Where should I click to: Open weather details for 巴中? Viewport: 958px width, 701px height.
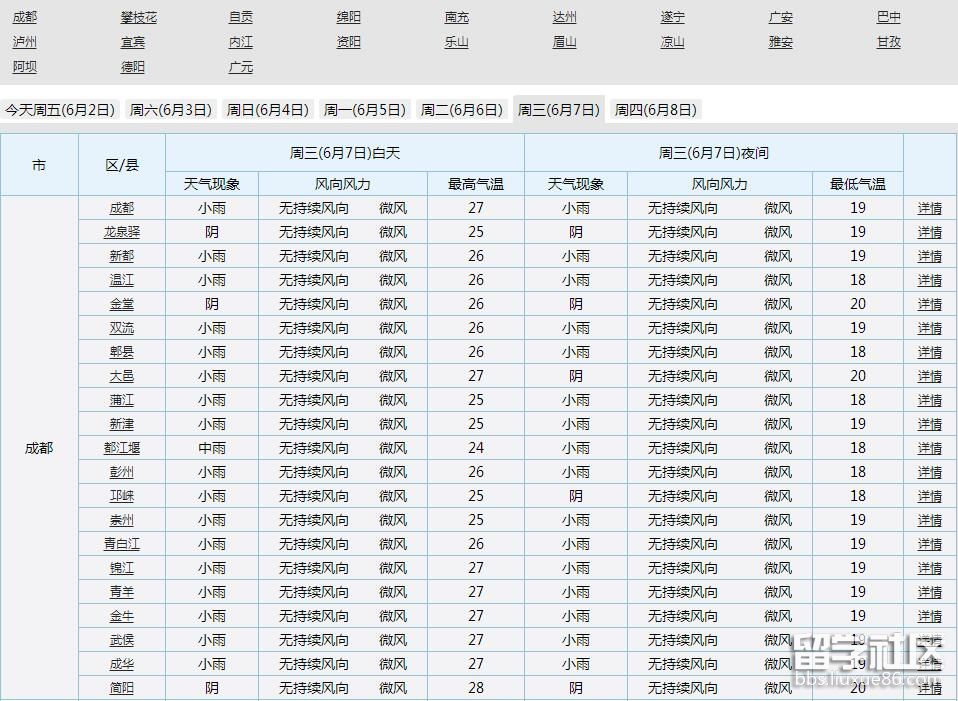click(888, 17)
